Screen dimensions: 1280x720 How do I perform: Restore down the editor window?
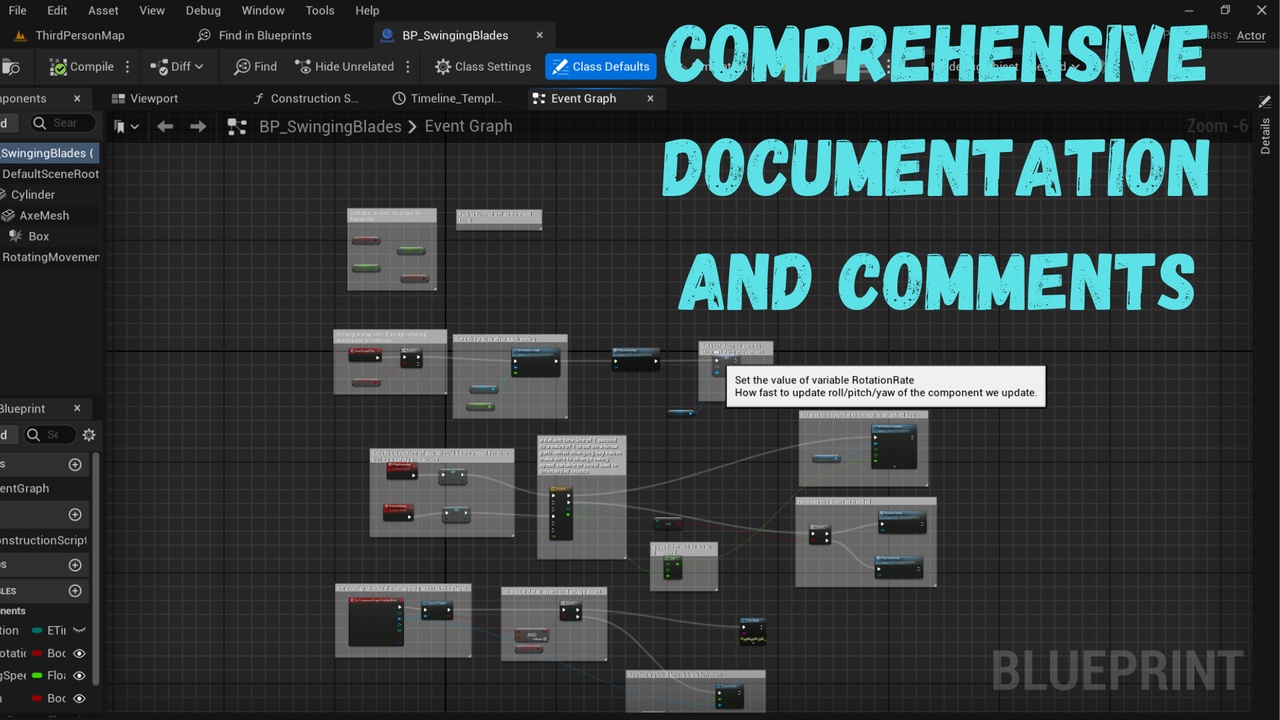[1225, 10]
